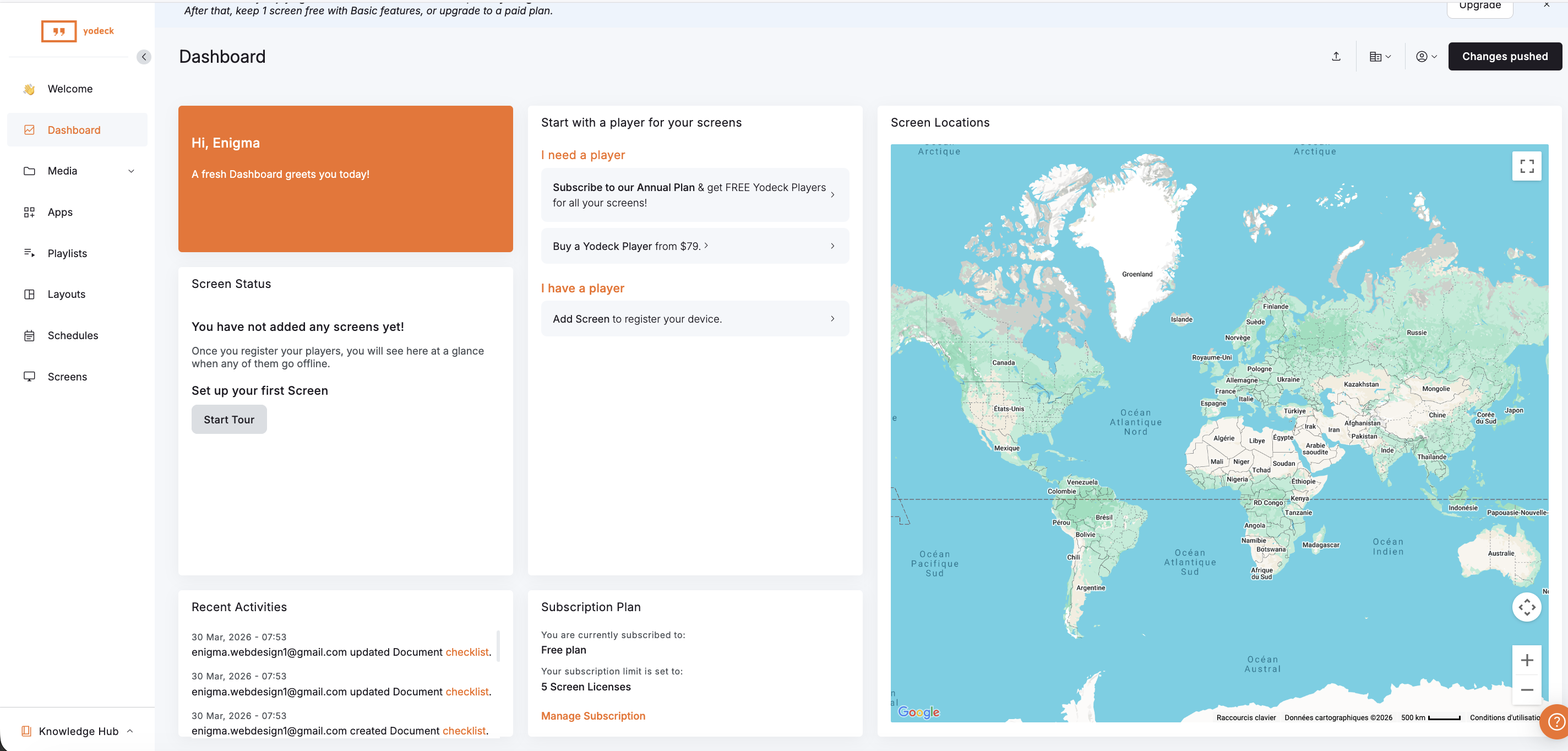The height and width of the screenshot is (751, 1568).
Task: Open the workspace list dropdown
Action: tap(1379, 57)
